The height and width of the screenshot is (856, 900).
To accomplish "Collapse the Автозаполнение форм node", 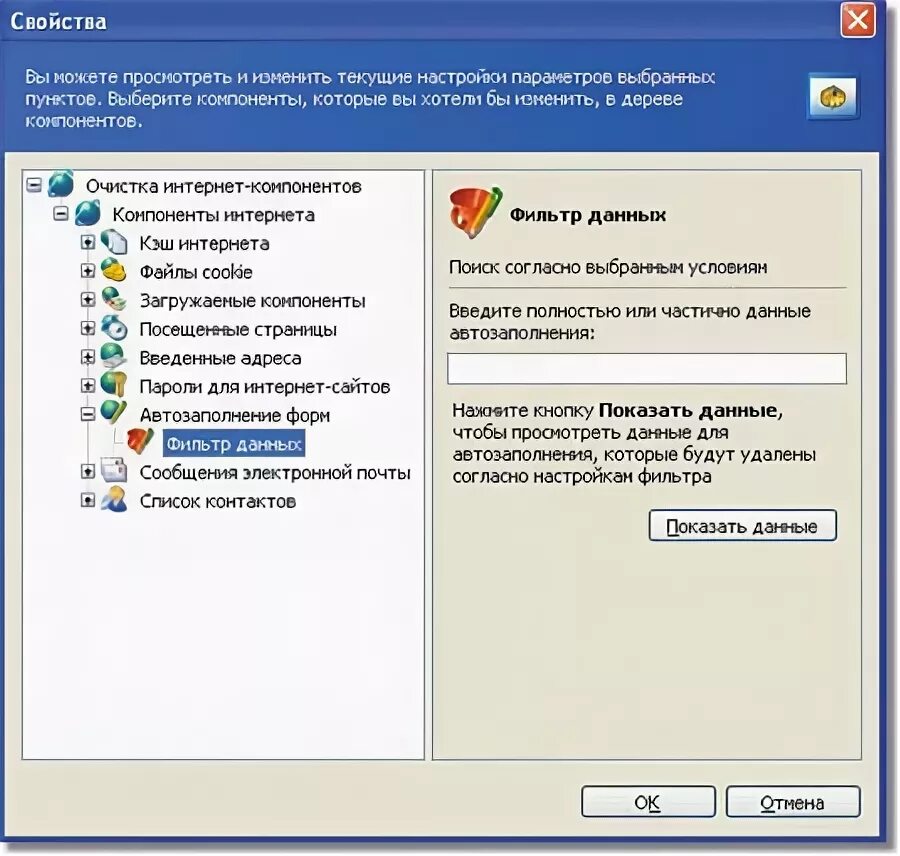I will click(88, 415).
